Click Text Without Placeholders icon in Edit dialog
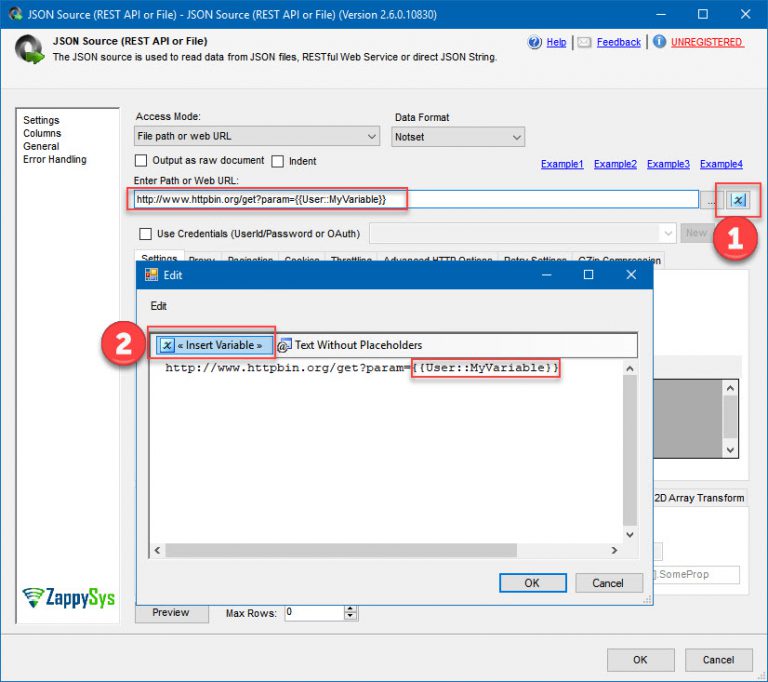The image size is (768, 682). pyautogui.click(x=284, y=345)
